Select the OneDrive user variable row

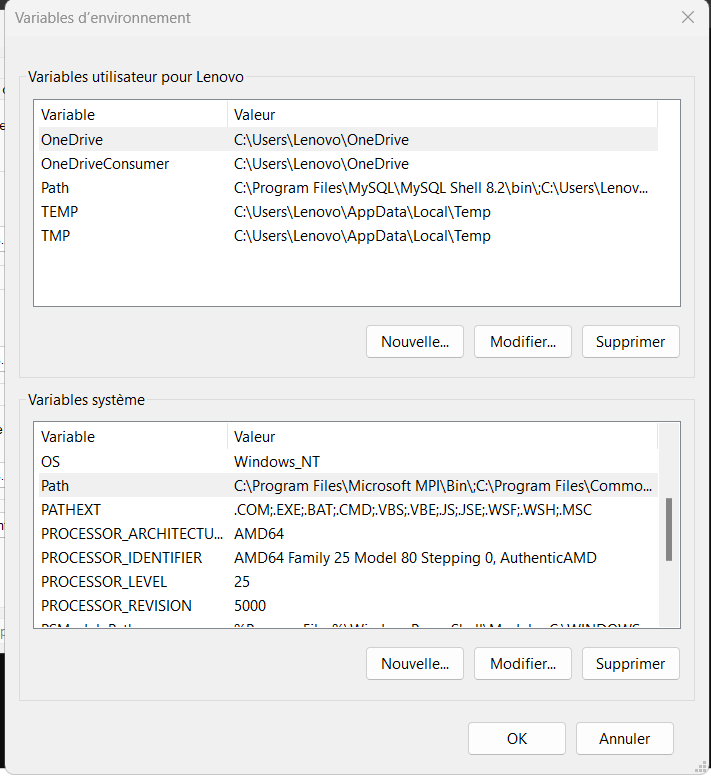pos(72,140)
